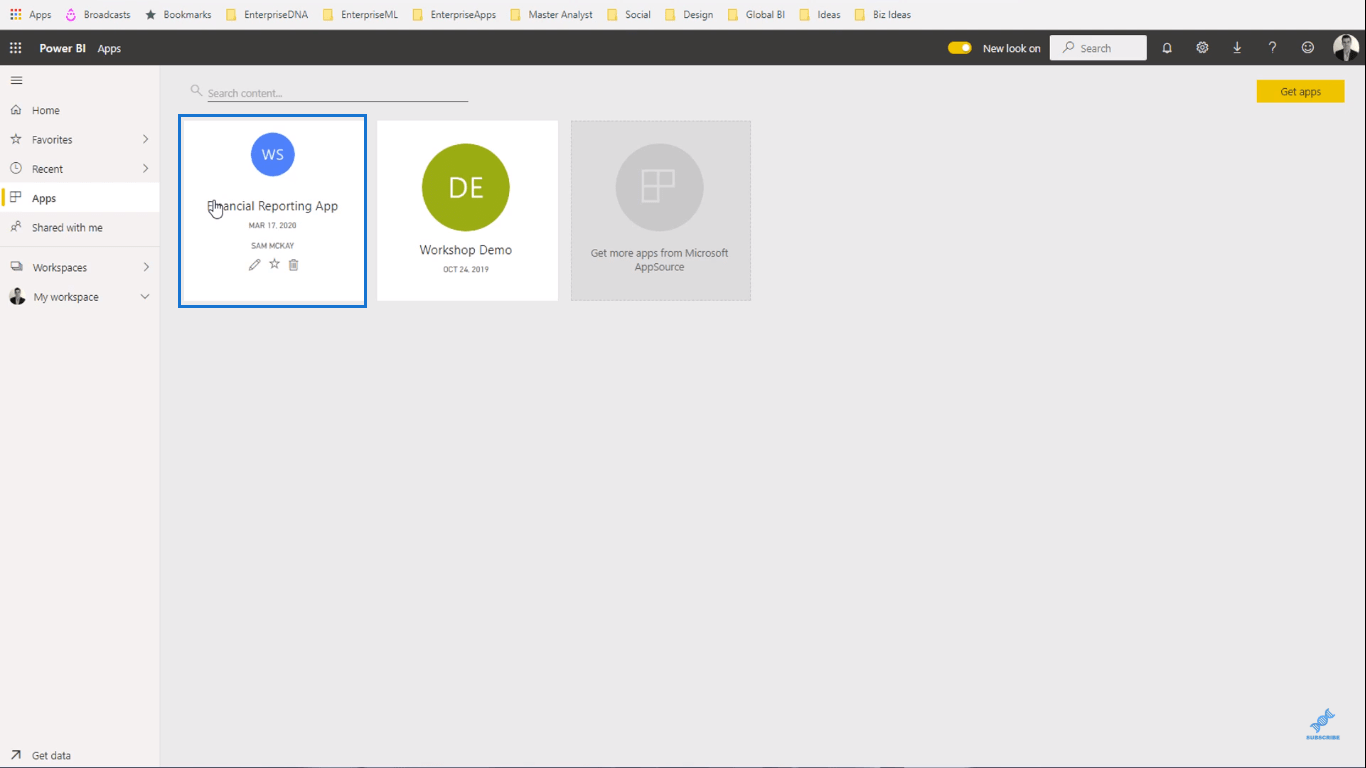Click the MAR 17, 2020 date text
Viewport: 1366px width, 768px height.
point(272,226)
